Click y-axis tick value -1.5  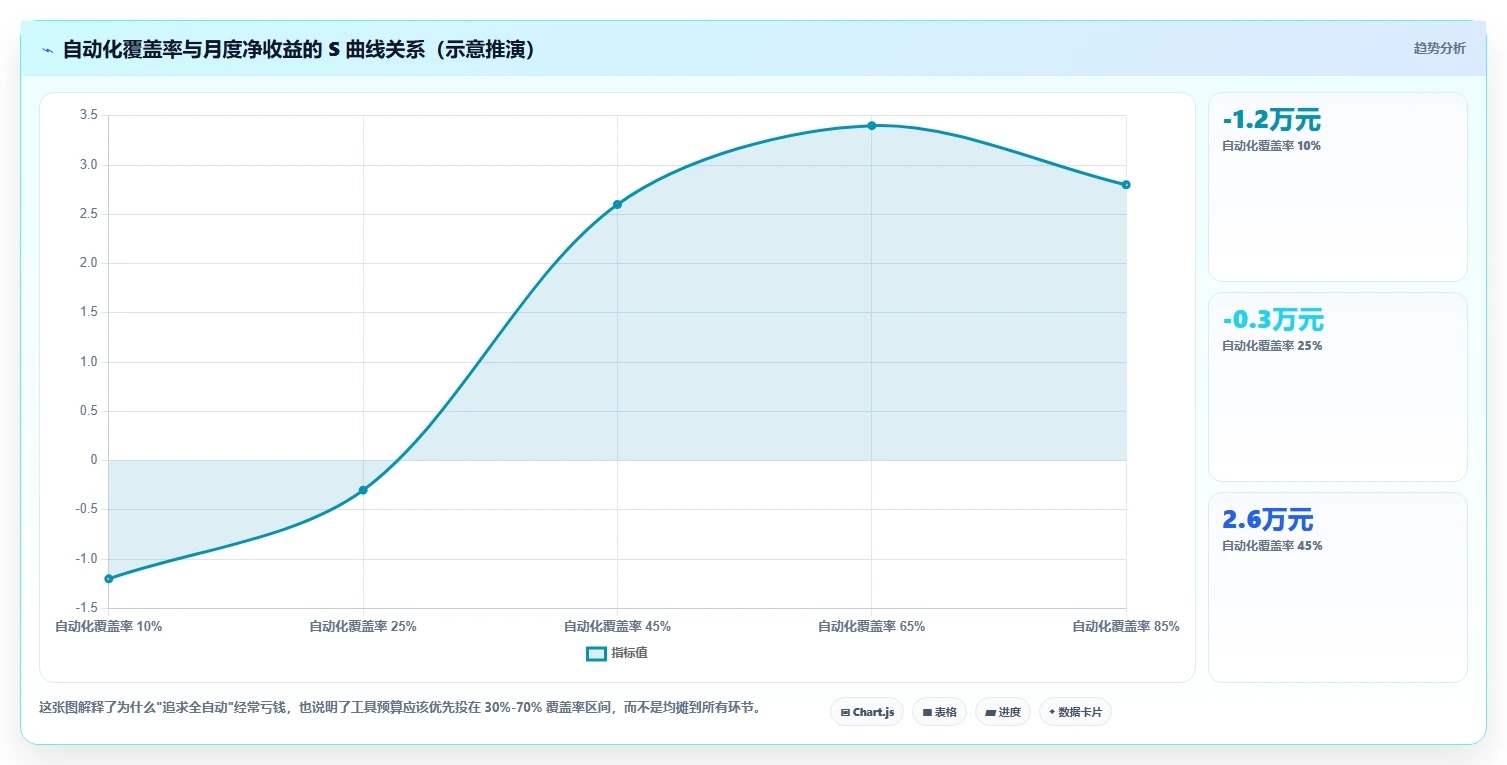point(86,608)
